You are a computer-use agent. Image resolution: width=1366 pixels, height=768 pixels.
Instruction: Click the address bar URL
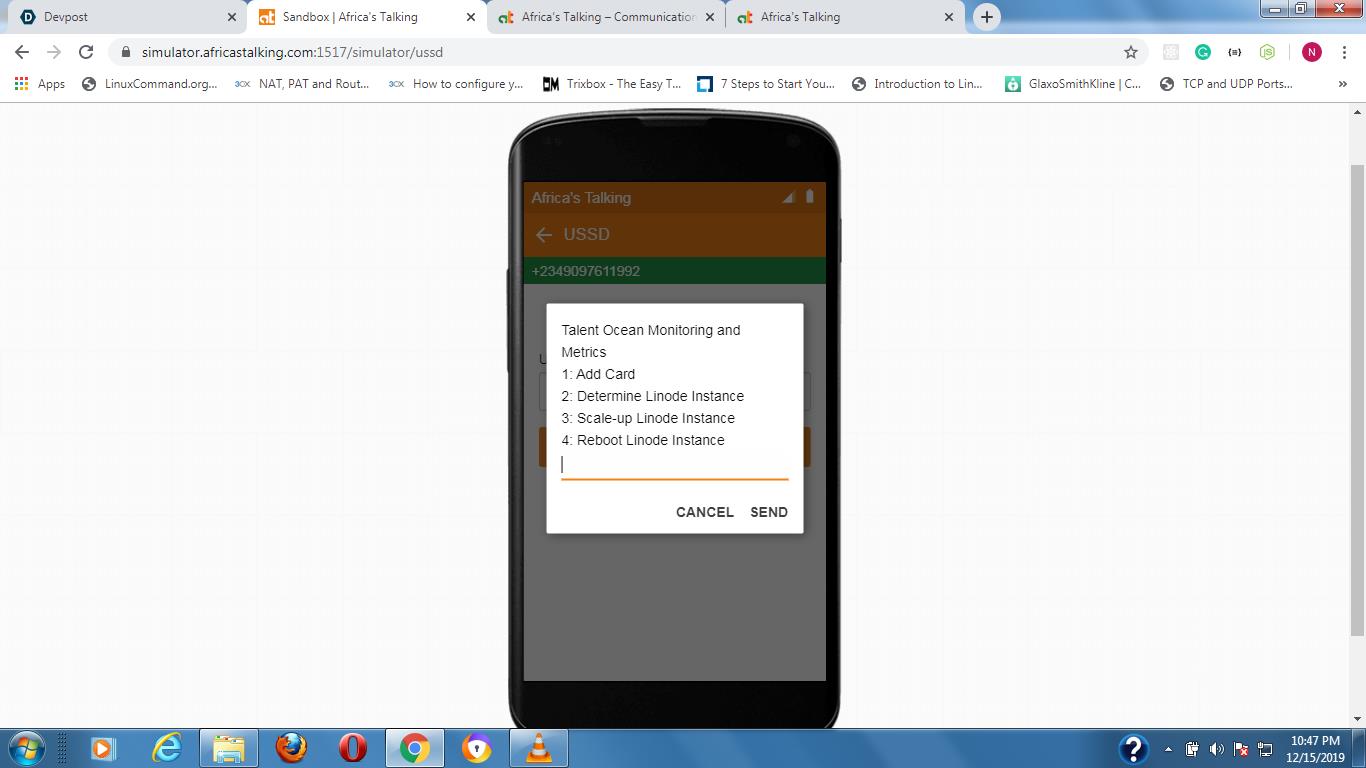point(292,52)
